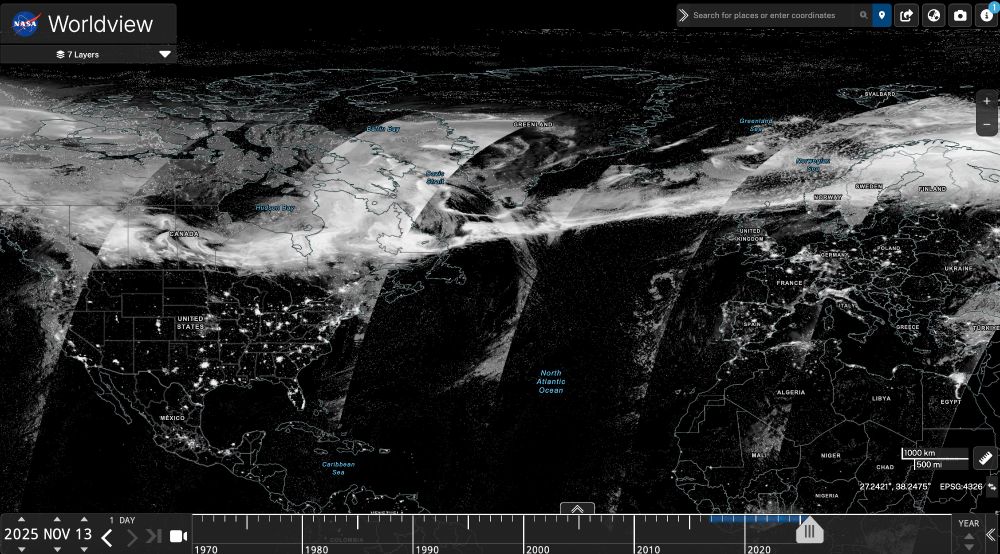Decrement the day below 13
The width and height of the screenshot is (1000, 554).
(x=84, y=549)
